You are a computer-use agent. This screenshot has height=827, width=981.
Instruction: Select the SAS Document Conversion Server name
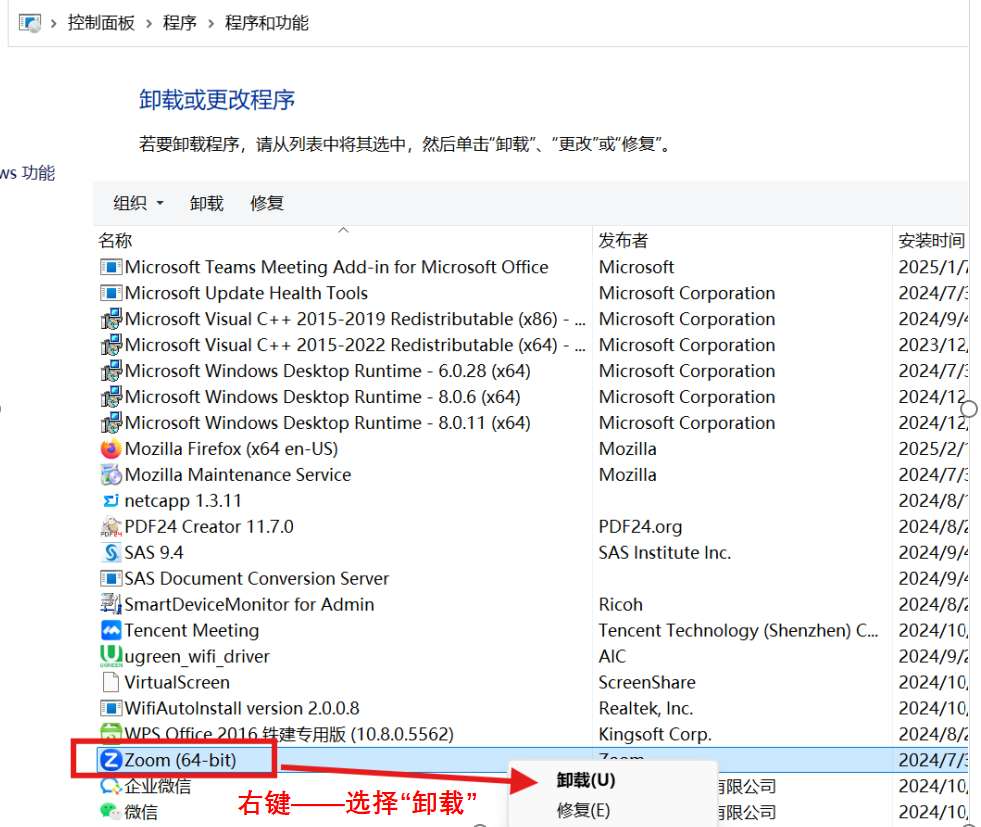tap(257, 579)
